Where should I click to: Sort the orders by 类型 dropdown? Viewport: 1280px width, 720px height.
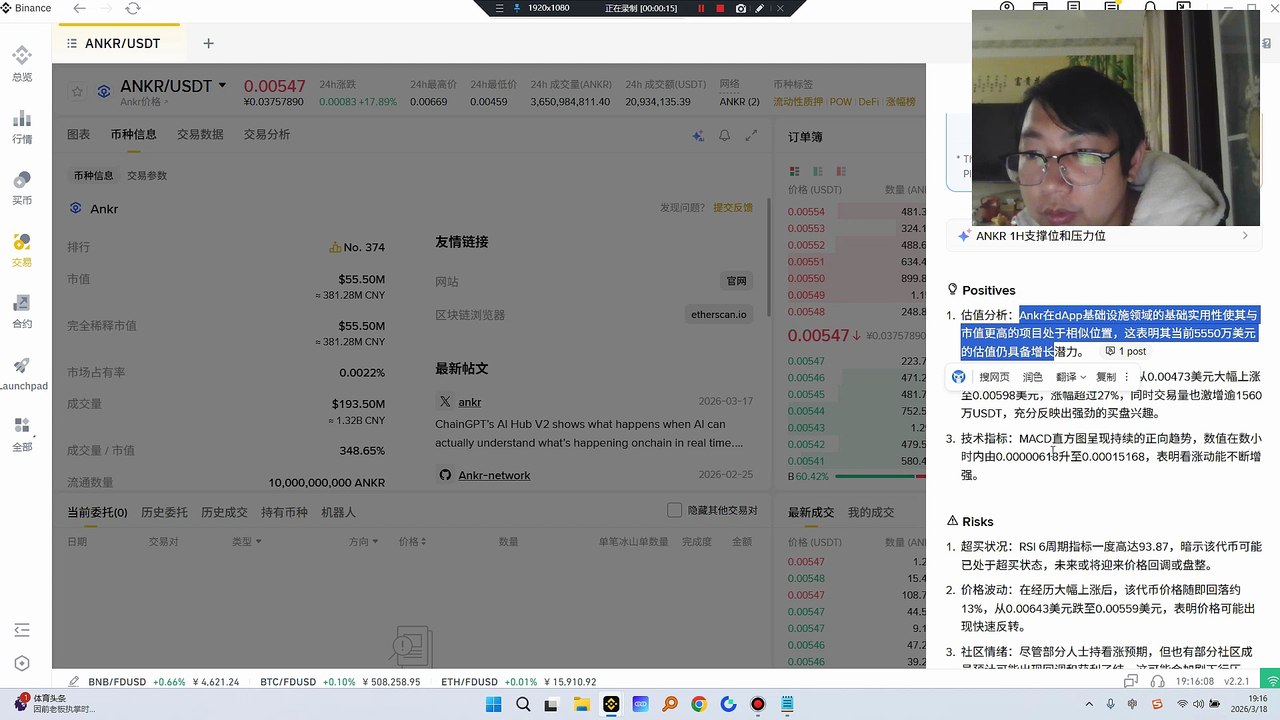click(x=247, y=542)
